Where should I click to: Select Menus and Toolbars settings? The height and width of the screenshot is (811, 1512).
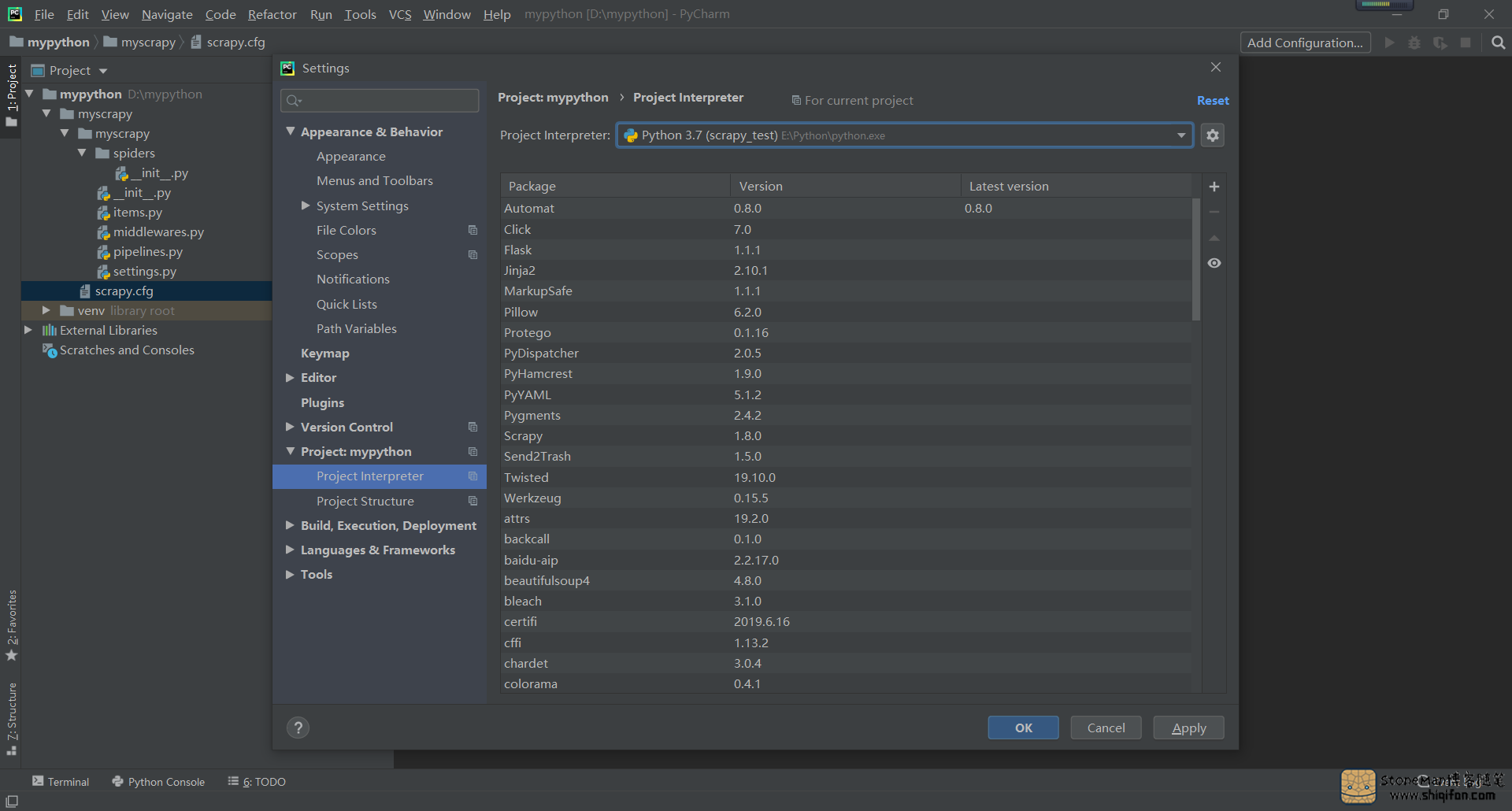(374, 181)
